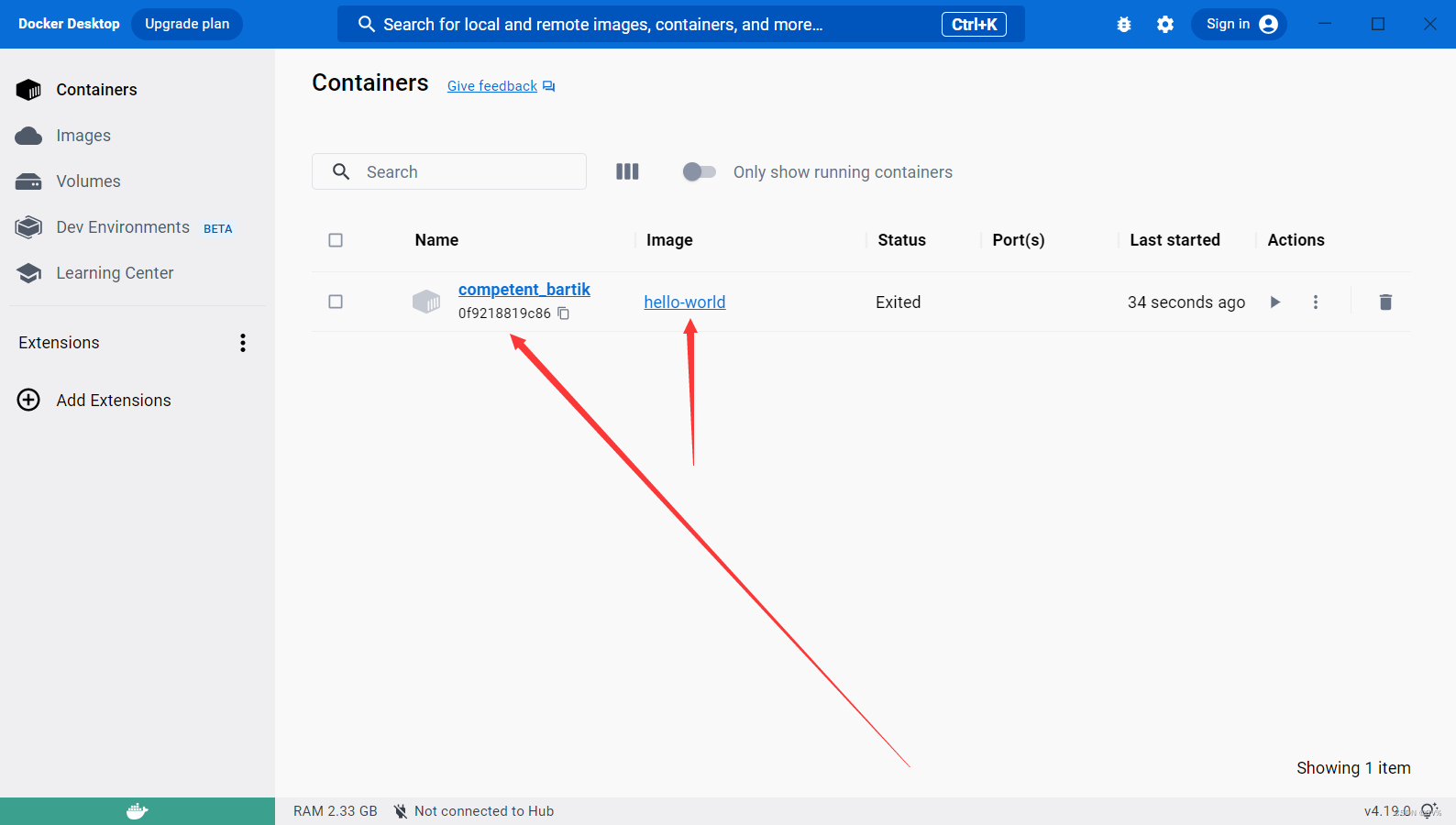This screenshot has height=825, width=1456.
Task: Click the Actions column header
Action: 1296,240
